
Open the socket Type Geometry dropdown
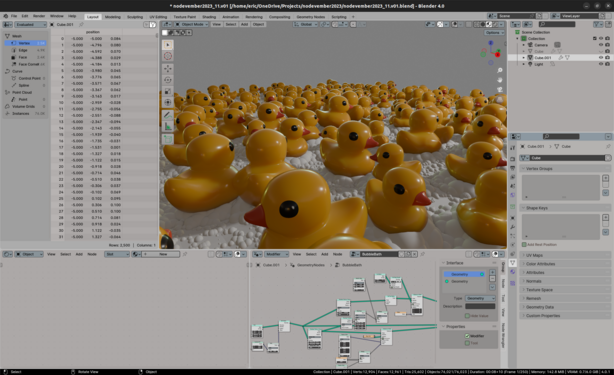tap(480, 298)
